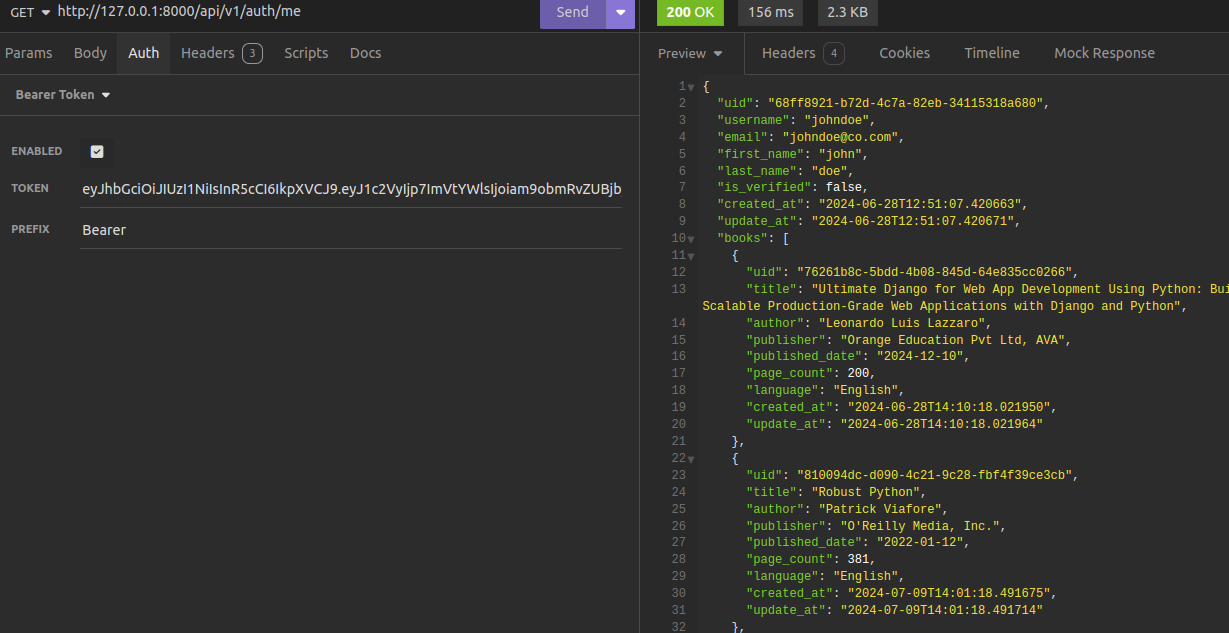Open the Scripts tab
This screenshot has width=1229, height=633.
pyautogui.click(x=306, y=53)
